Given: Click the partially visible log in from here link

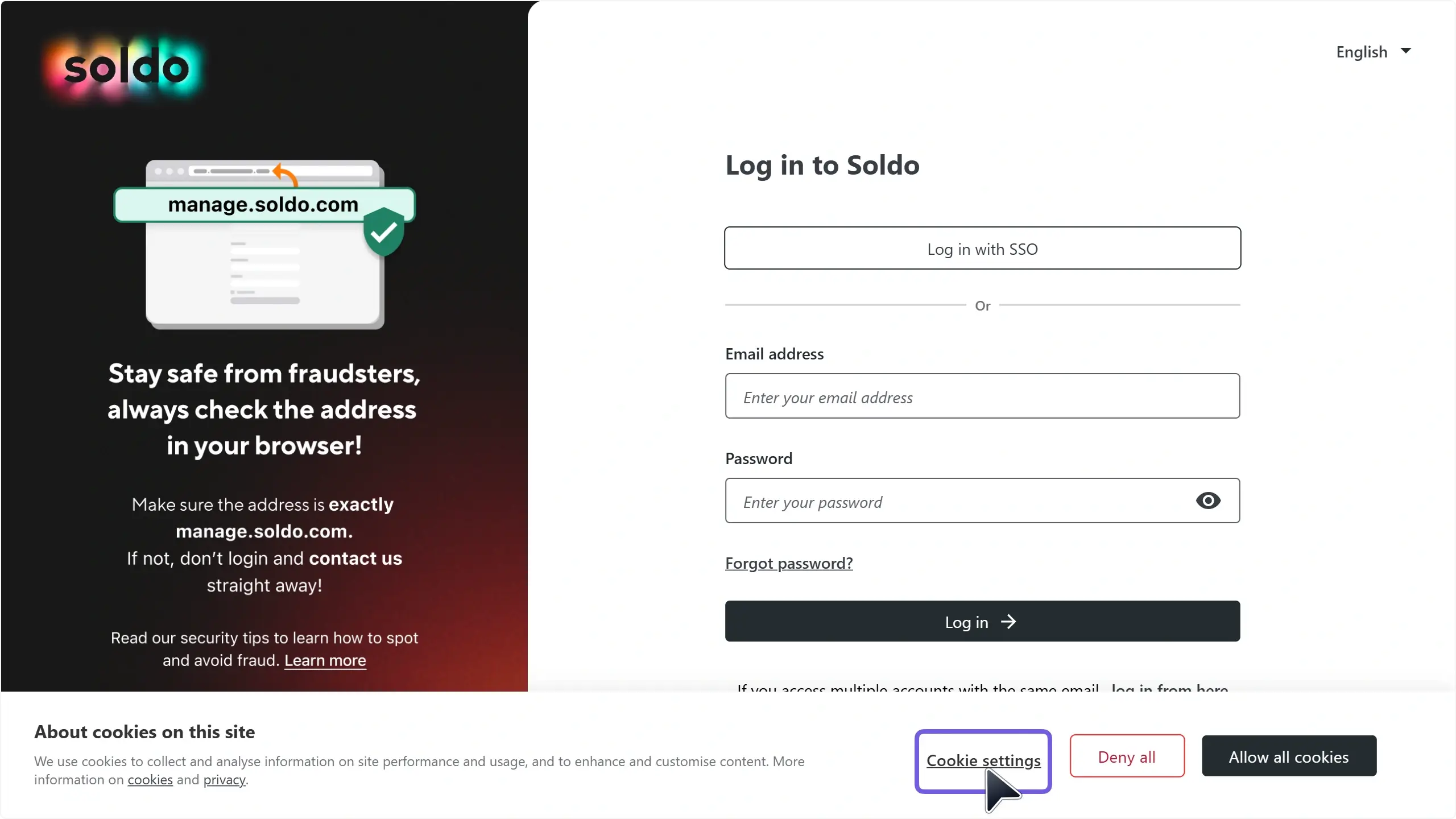Looking at the screenshot, I should click(x=1169, y=687).
